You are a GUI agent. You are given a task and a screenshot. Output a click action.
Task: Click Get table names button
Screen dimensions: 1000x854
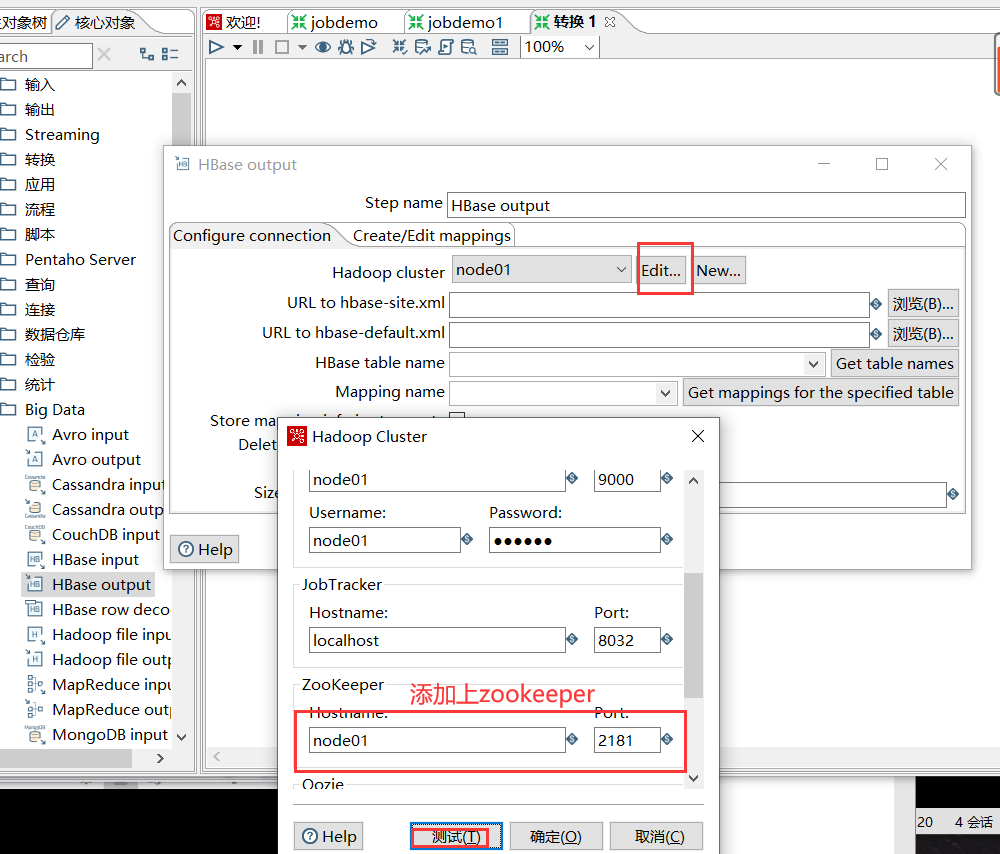click(x=894, y=363)
